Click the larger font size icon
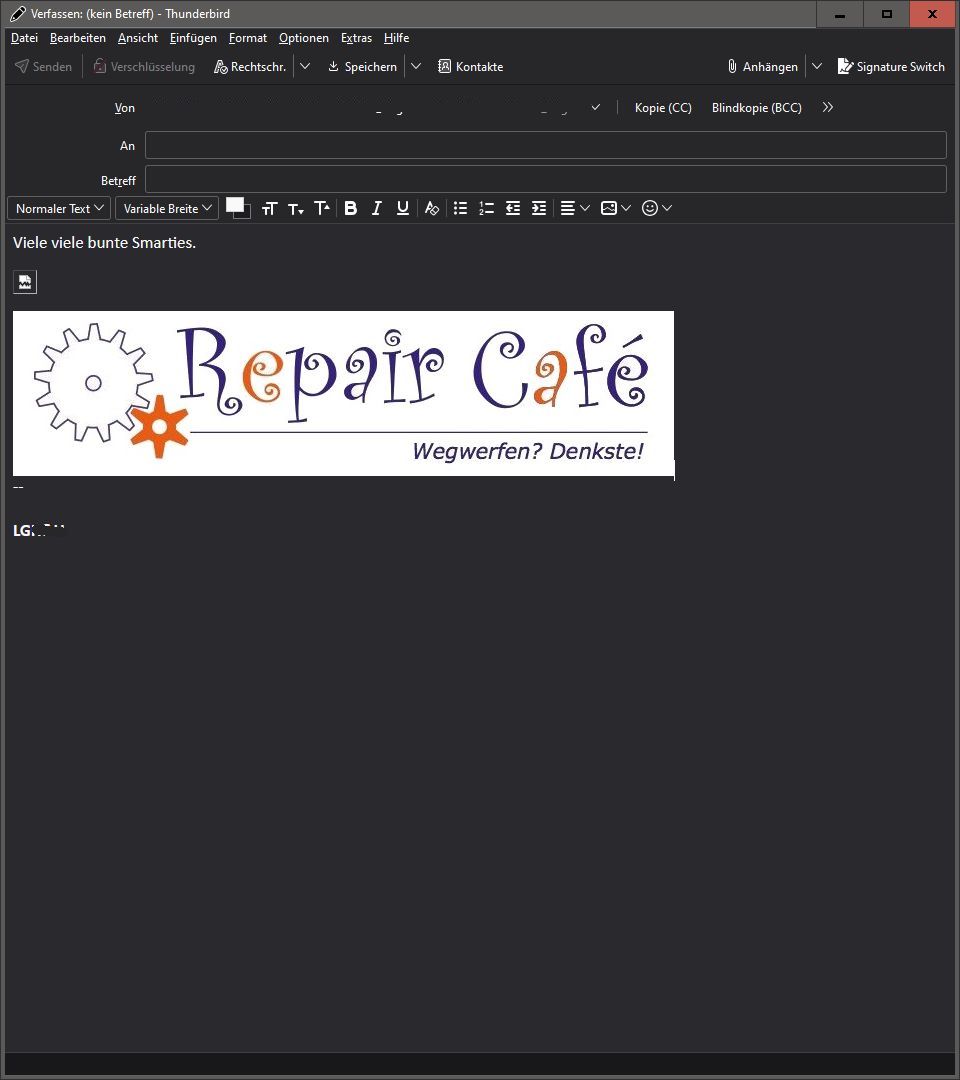960x1080 pixels. [322, 208]
